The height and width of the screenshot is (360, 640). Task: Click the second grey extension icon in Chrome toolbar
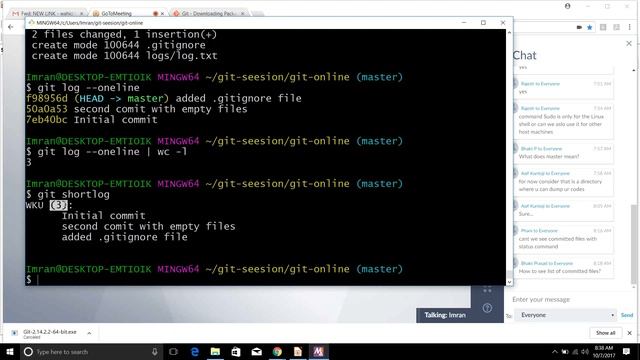click(616, 27)
